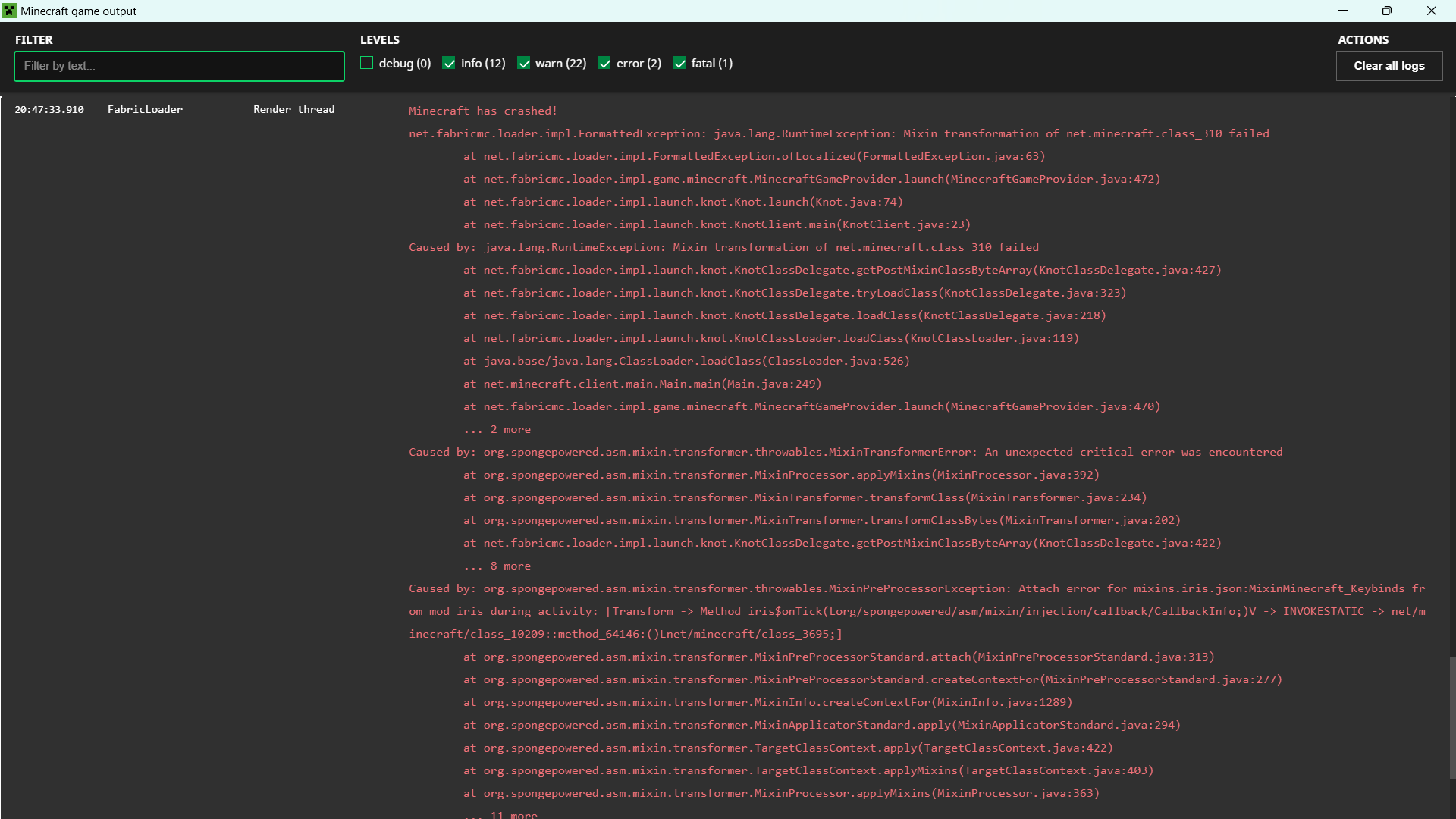Uncheck the warn (22) level checkbox

click(523, 63)
